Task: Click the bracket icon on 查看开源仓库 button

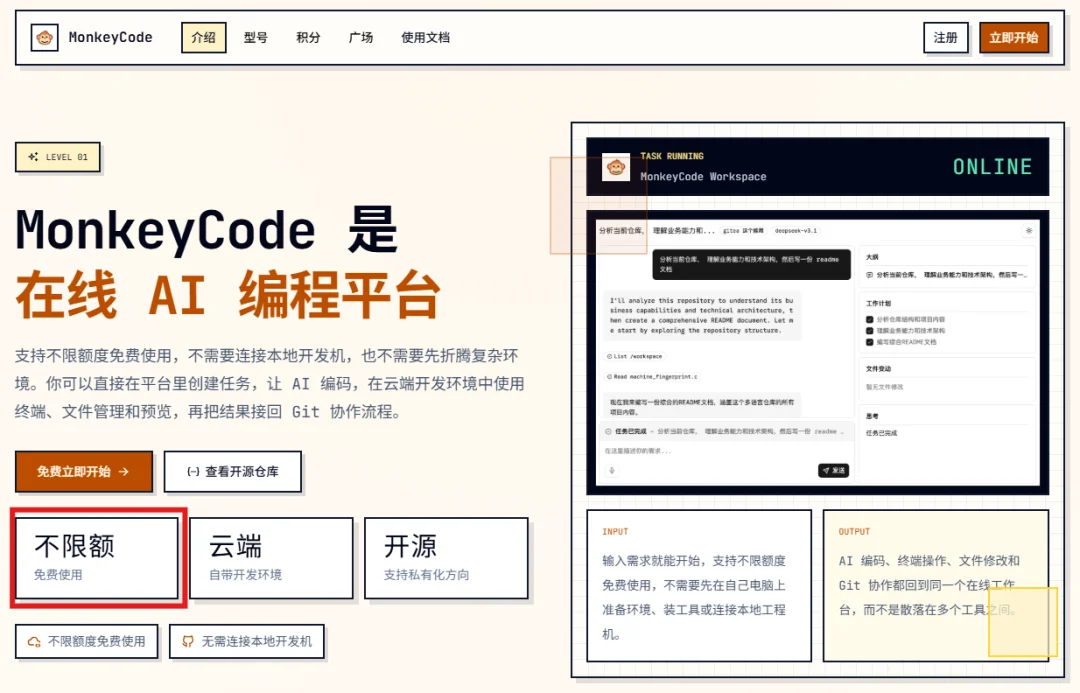Action: coord(193,472)
